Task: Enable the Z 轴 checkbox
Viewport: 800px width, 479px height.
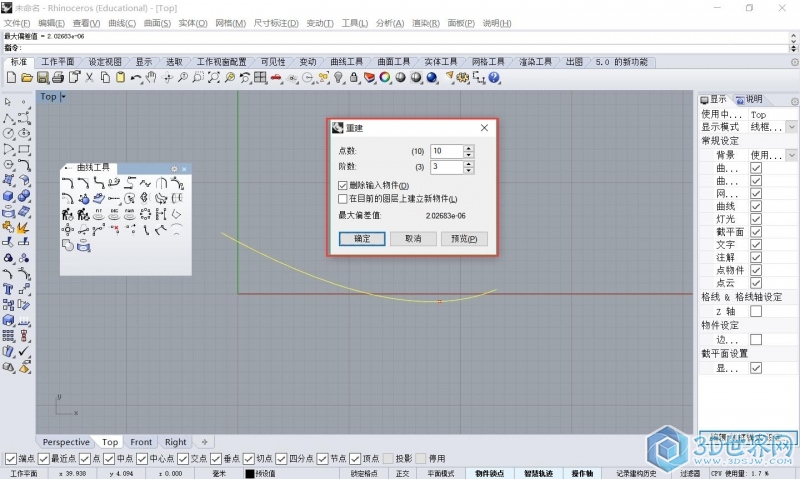Action: click(756, 311)
